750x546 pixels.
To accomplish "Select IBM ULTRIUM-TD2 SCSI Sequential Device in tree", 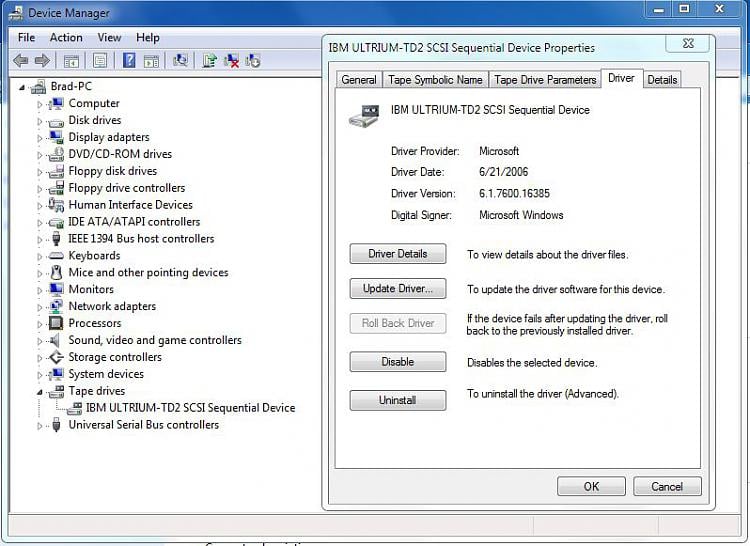I will click(190, 408).
